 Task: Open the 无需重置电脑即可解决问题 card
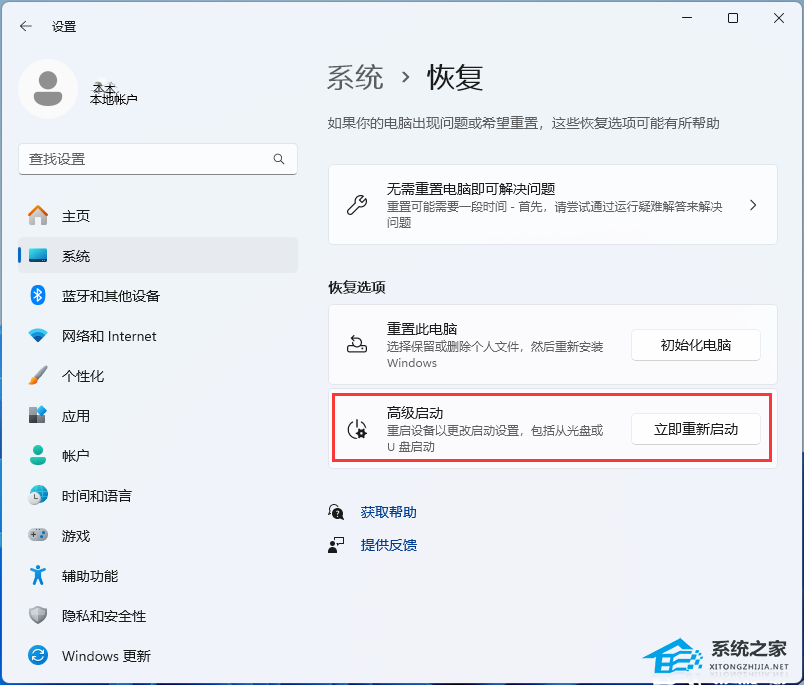click(553, 205)
